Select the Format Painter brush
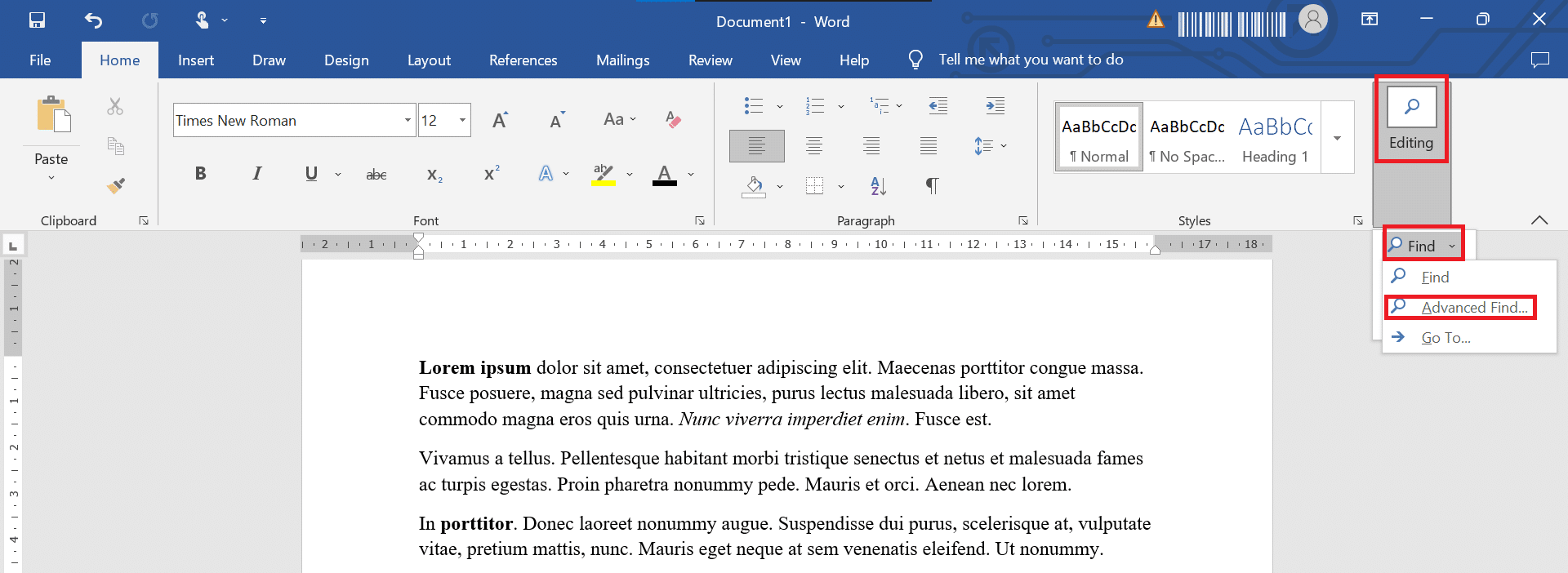The width and height of the screenshot is (1568, 573). pyautogui.click(x=116, y=186)
